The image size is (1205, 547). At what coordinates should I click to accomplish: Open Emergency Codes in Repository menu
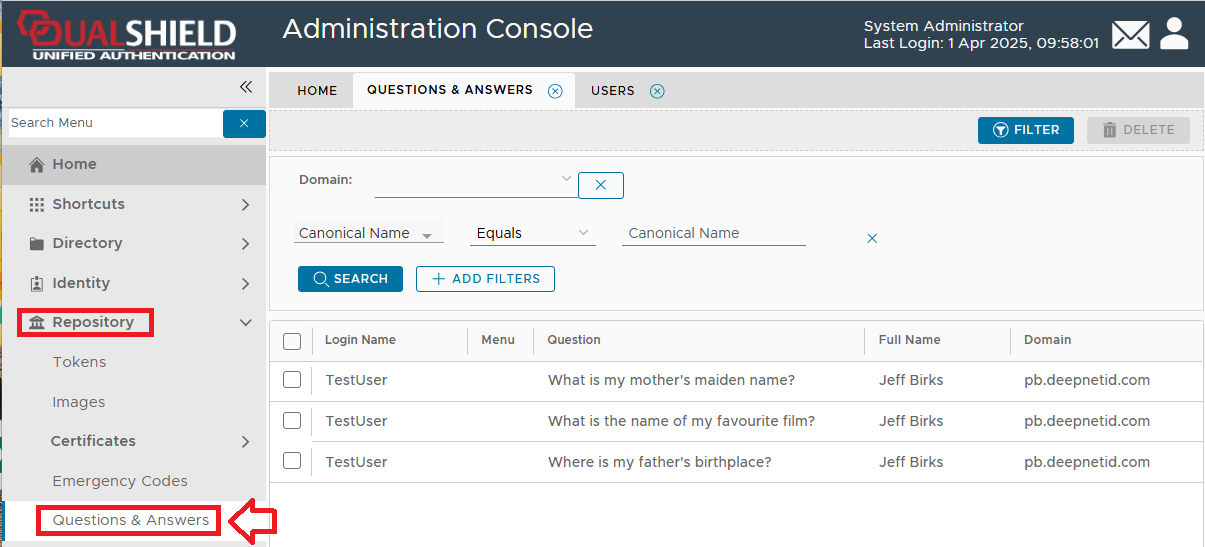point(120,481)
